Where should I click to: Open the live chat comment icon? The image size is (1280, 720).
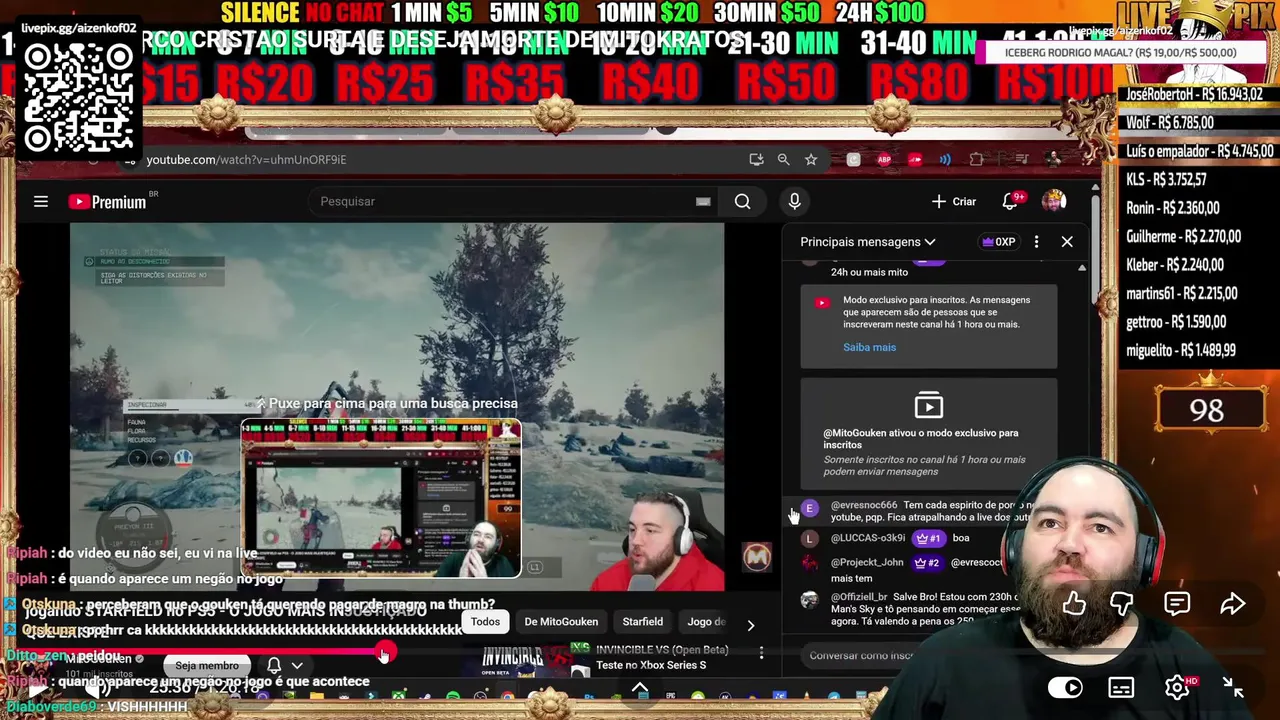pyautogui.click(x=1177, y=604)
